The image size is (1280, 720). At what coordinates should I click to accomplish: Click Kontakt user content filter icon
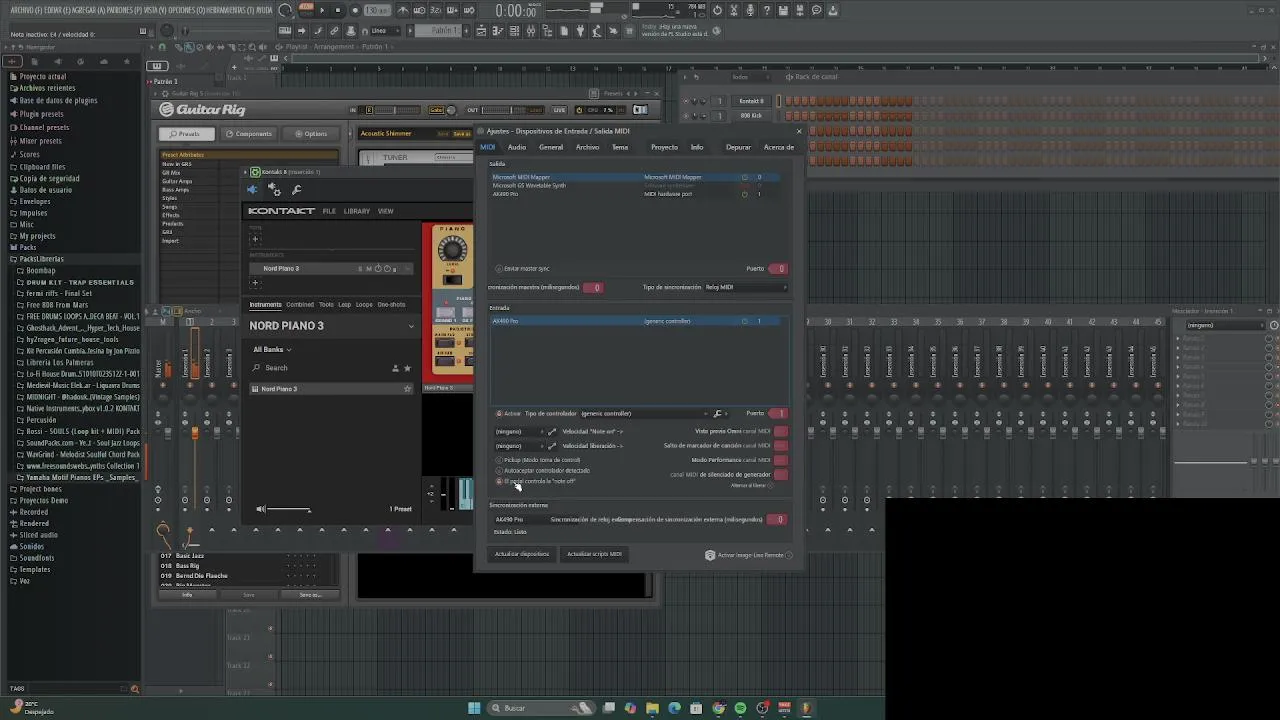395,368
